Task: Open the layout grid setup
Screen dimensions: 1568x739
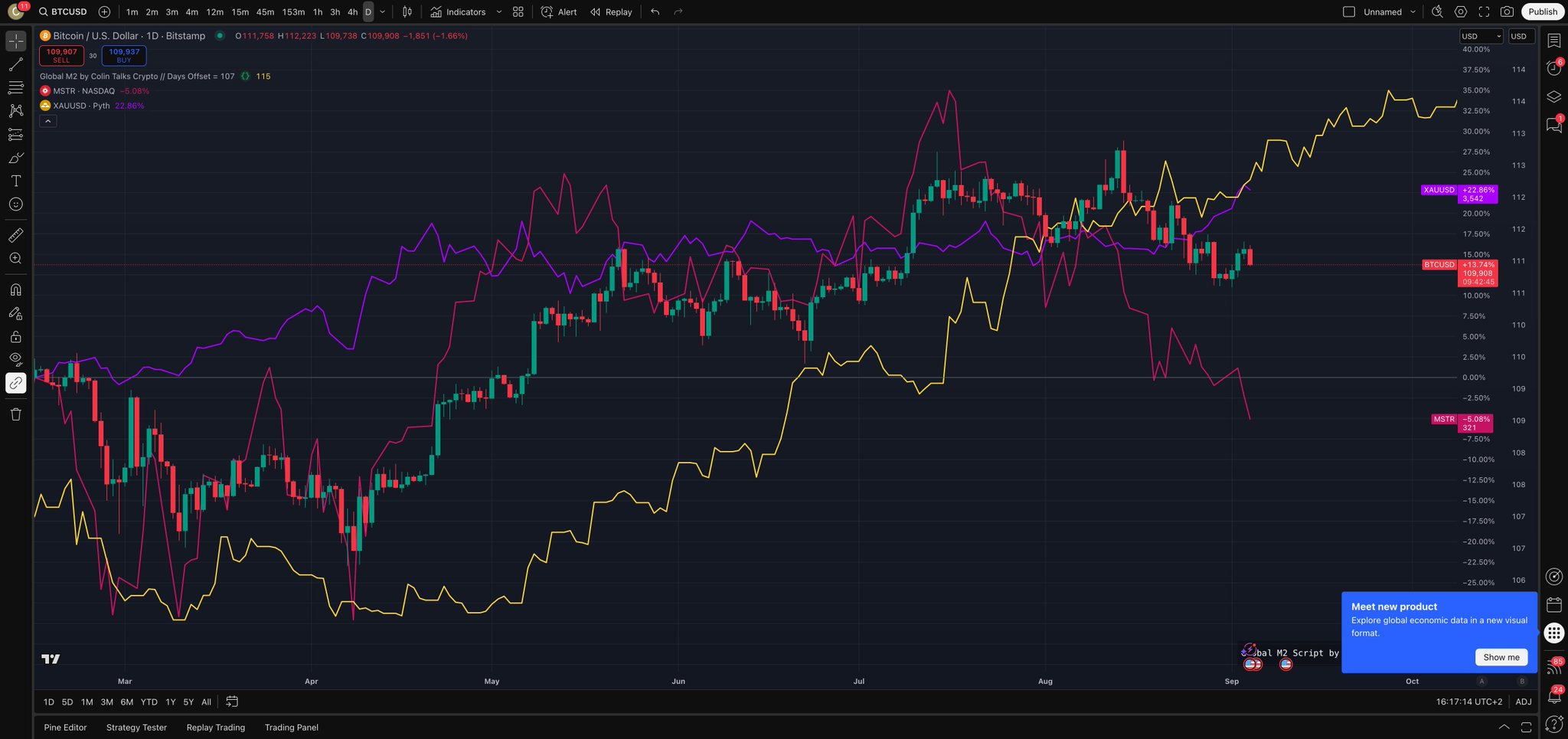Action: pos(518,12)
